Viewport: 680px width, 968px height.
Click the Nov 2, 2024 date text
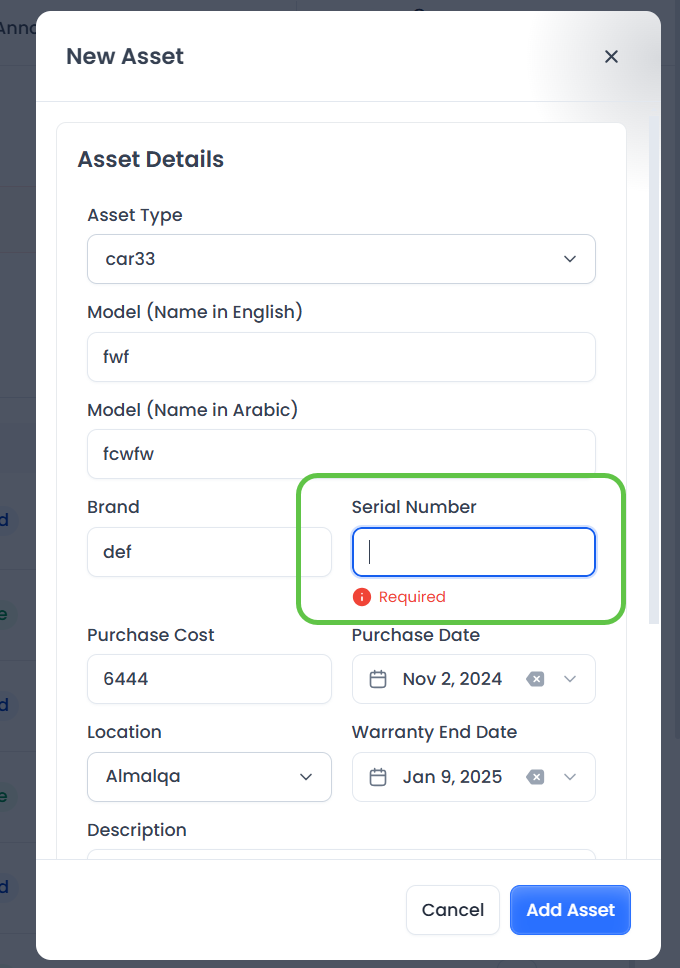(452, 680)
